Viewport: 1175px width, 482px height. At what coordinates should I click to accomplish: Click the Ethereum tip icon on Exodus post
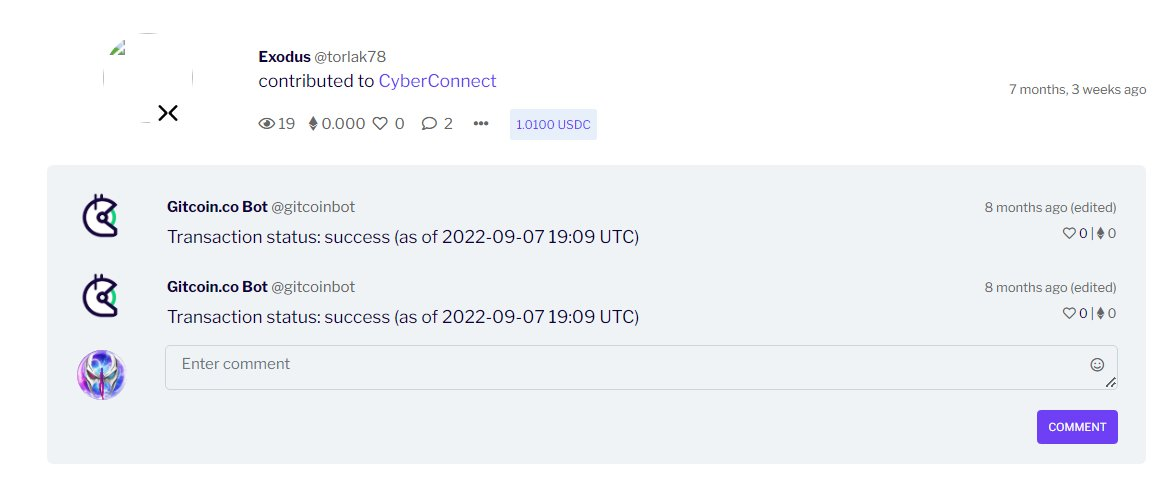pyautogui.click(x=313, y=124)
